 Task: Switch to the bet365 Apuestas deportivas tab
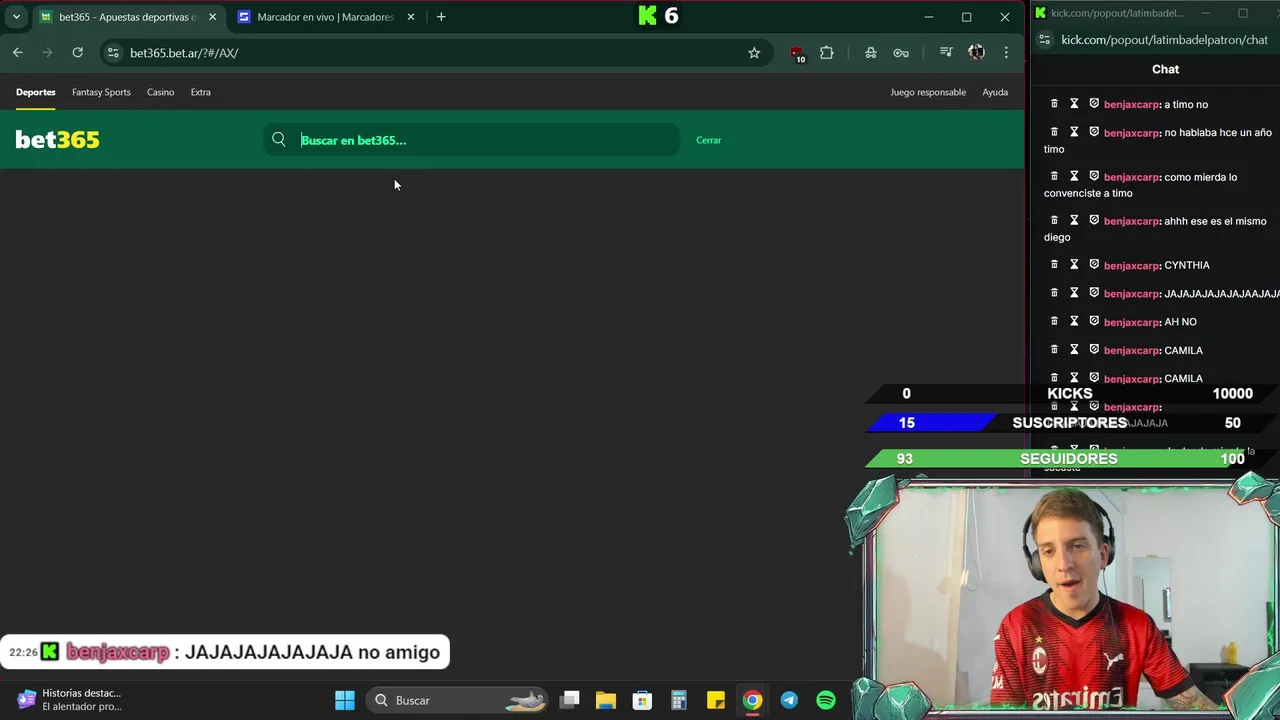tap(128, 17)
